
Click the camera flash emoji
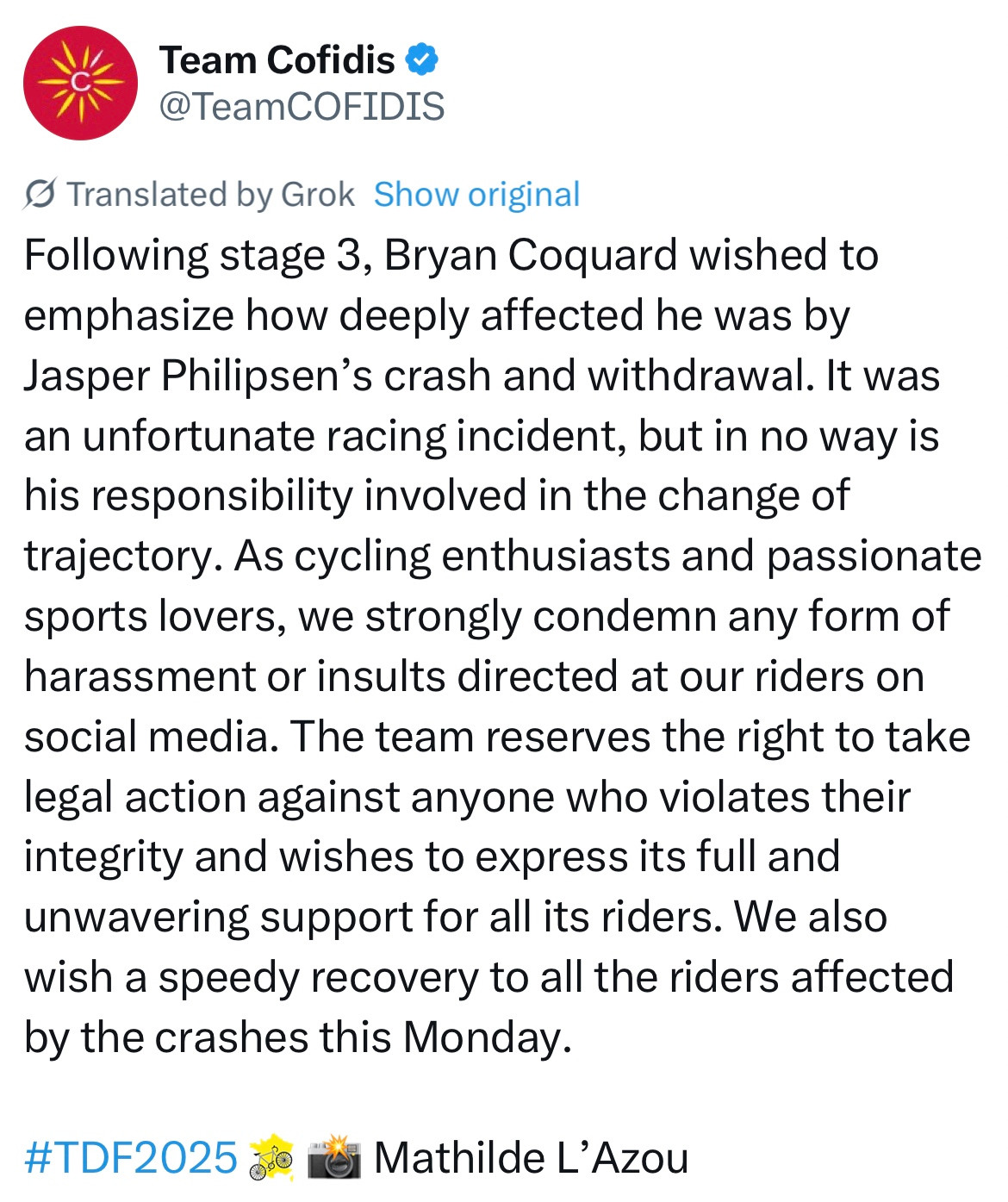[335, 1157]
